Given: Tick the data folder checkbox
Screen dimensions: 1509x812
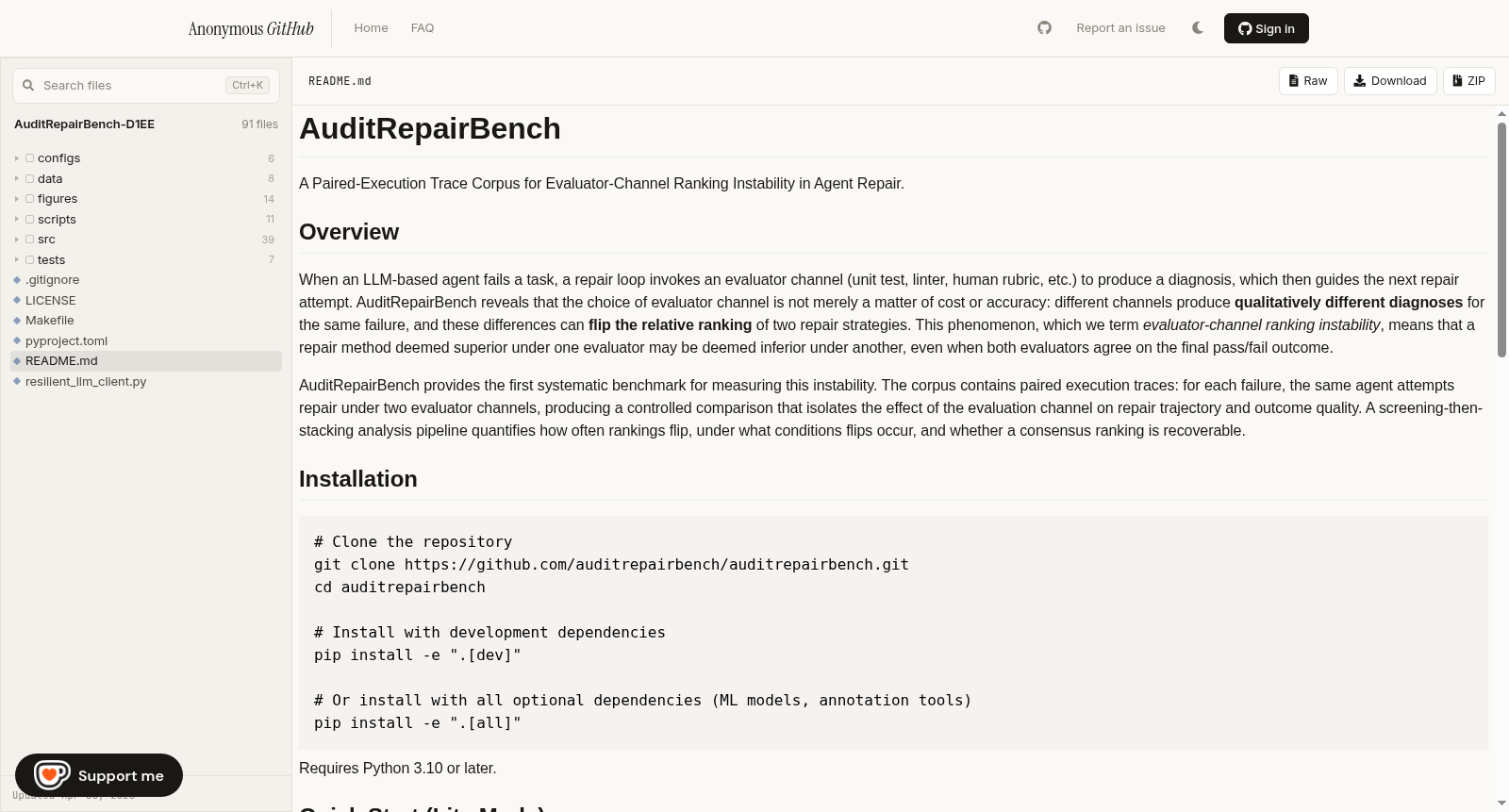Looking at the screenshot, I should click(x=30, y=179).
